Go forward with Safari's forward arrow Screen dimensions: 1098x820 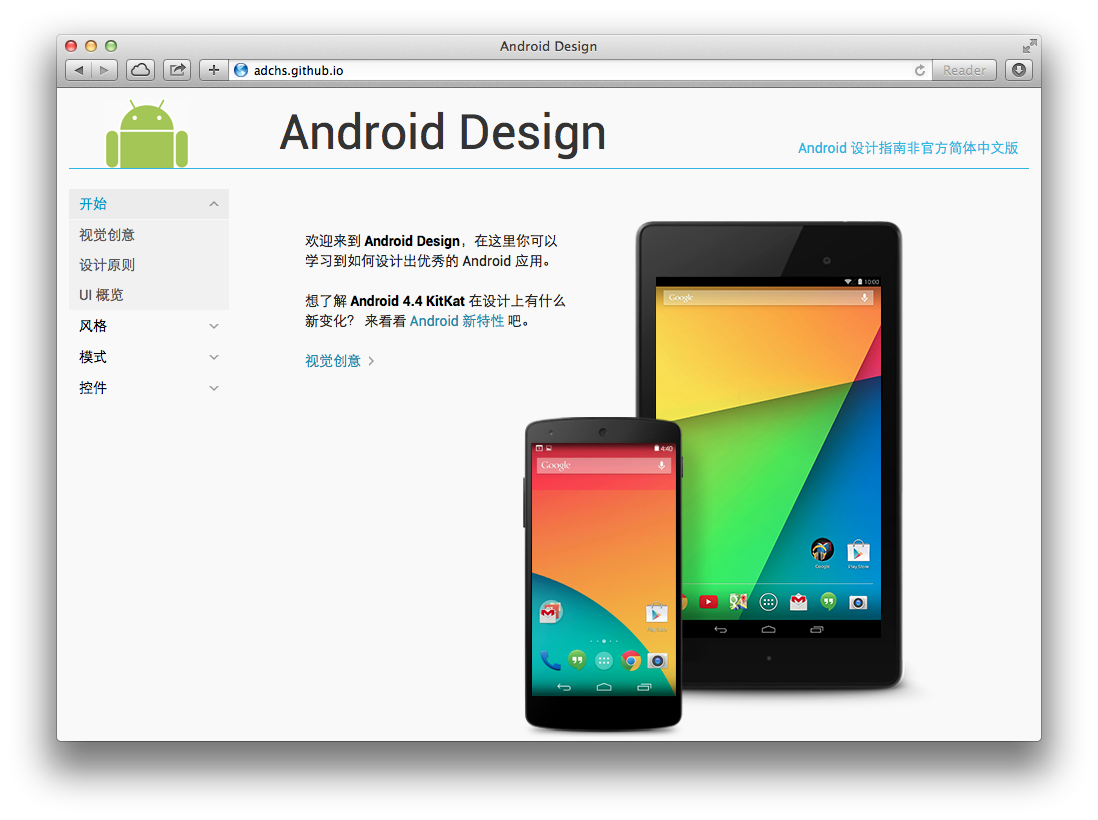coord(104,70)
